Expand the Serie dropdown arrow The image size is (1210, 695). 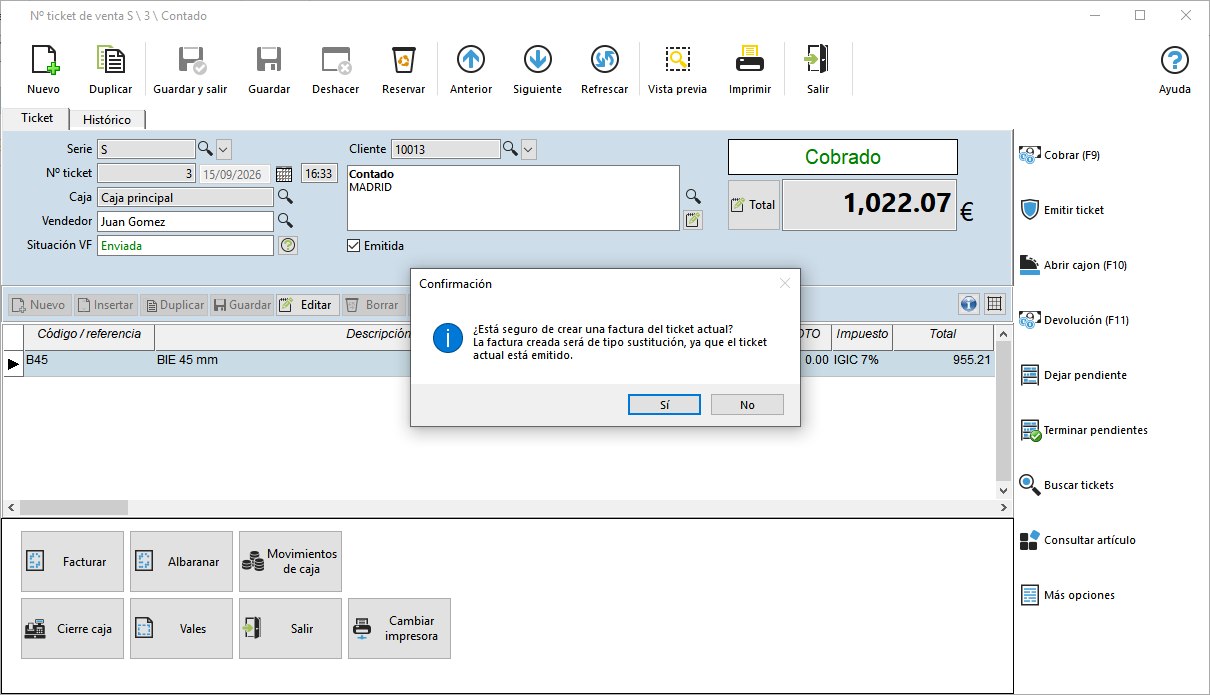pyautogui.click(x=224, y=149)
